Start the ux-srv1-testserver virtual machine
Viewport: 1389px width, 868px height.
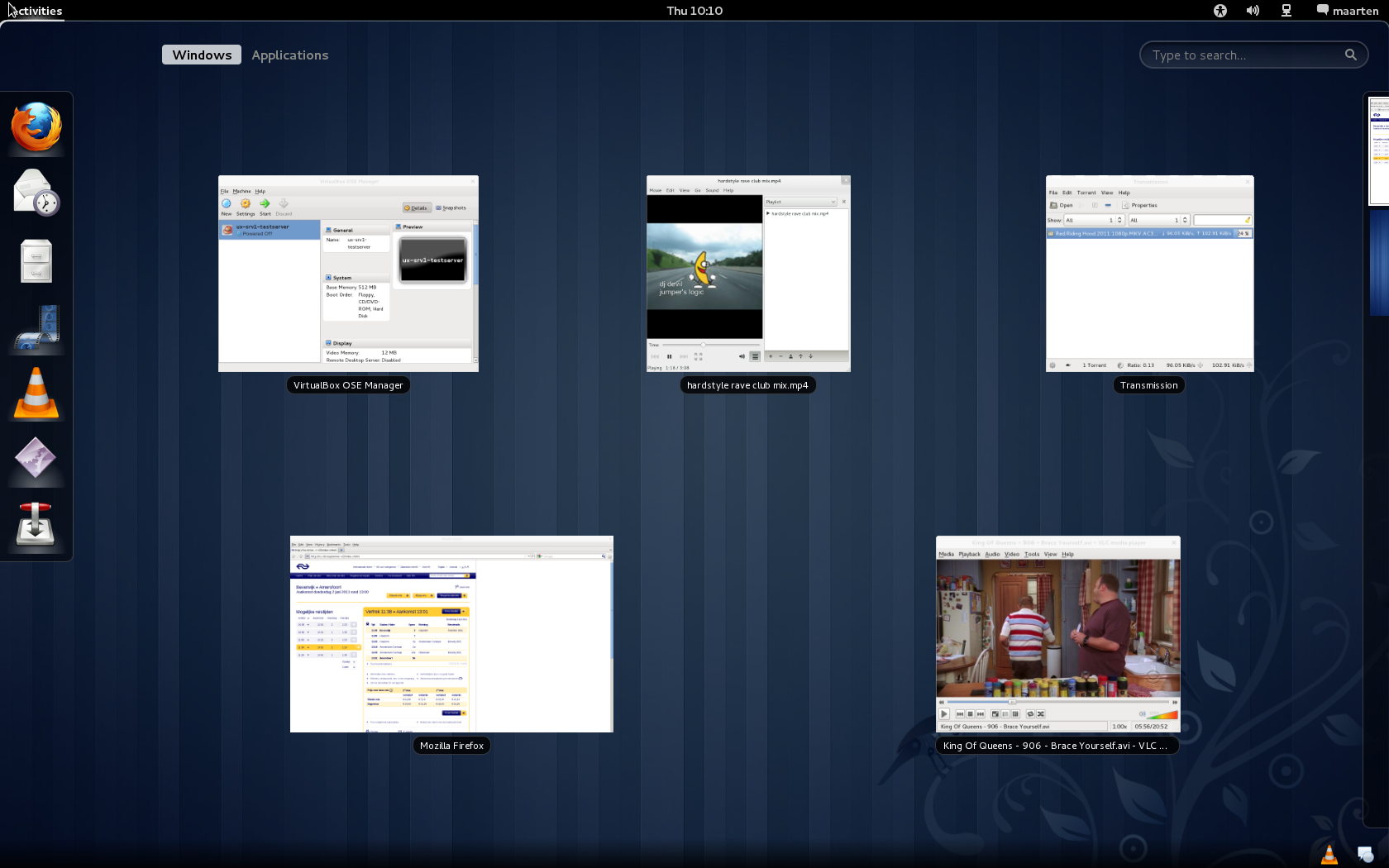pos(265,203)
